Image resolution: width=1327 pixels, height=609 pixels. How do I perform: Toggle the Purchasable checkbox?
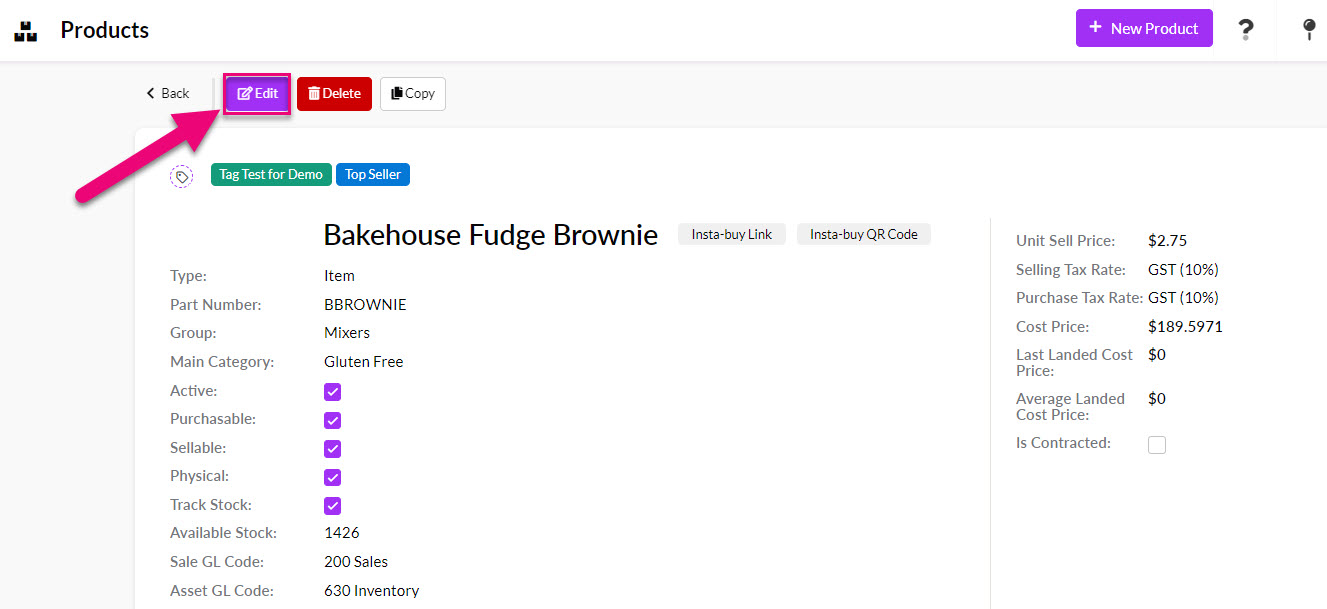point(333,420)
